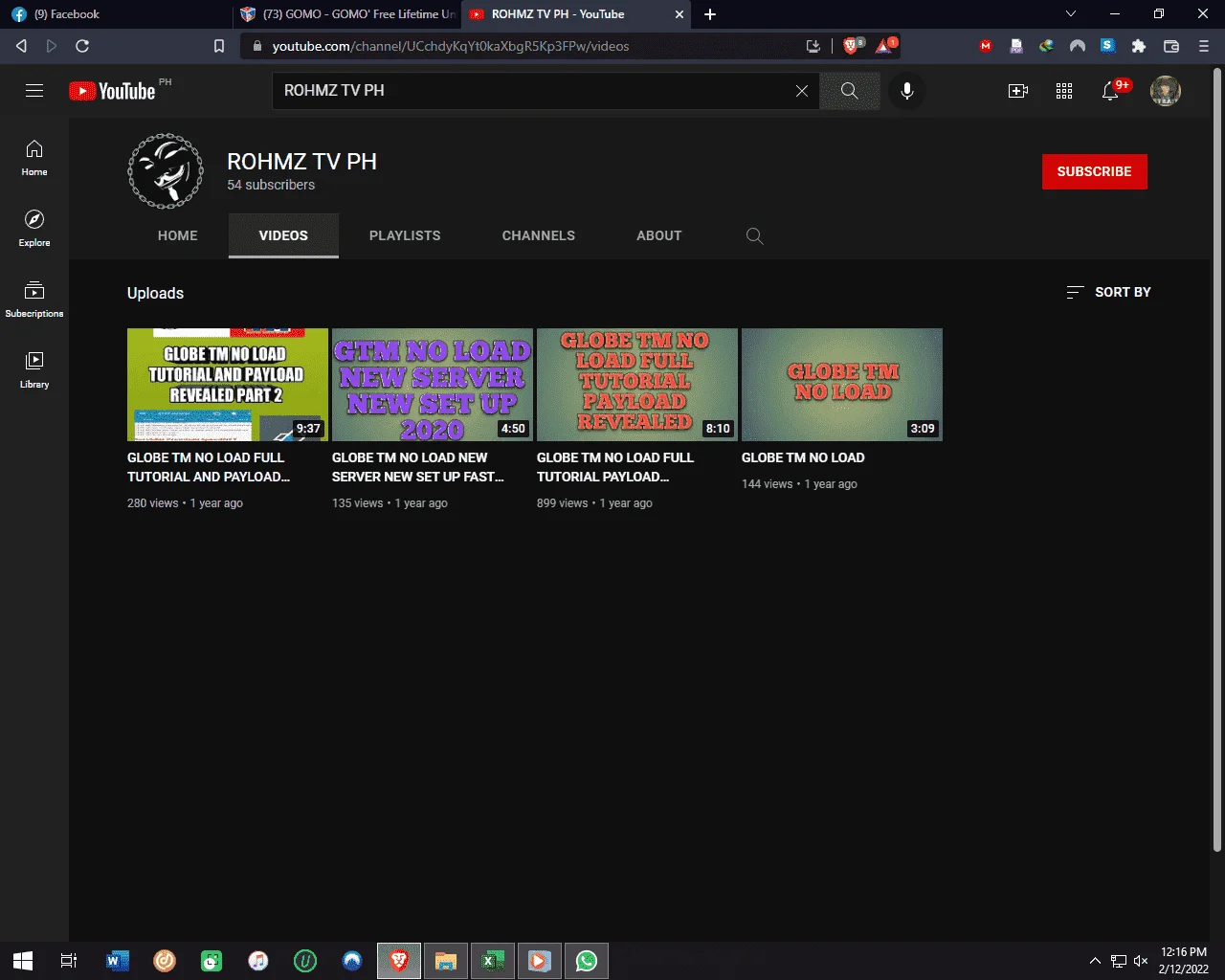
Task: Click the Uploads heading
Action: [155, 293]
